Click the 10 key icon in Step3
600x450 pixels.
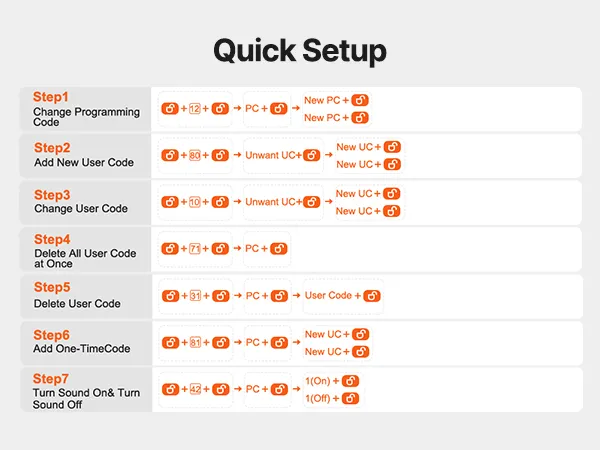pos(195,202)
